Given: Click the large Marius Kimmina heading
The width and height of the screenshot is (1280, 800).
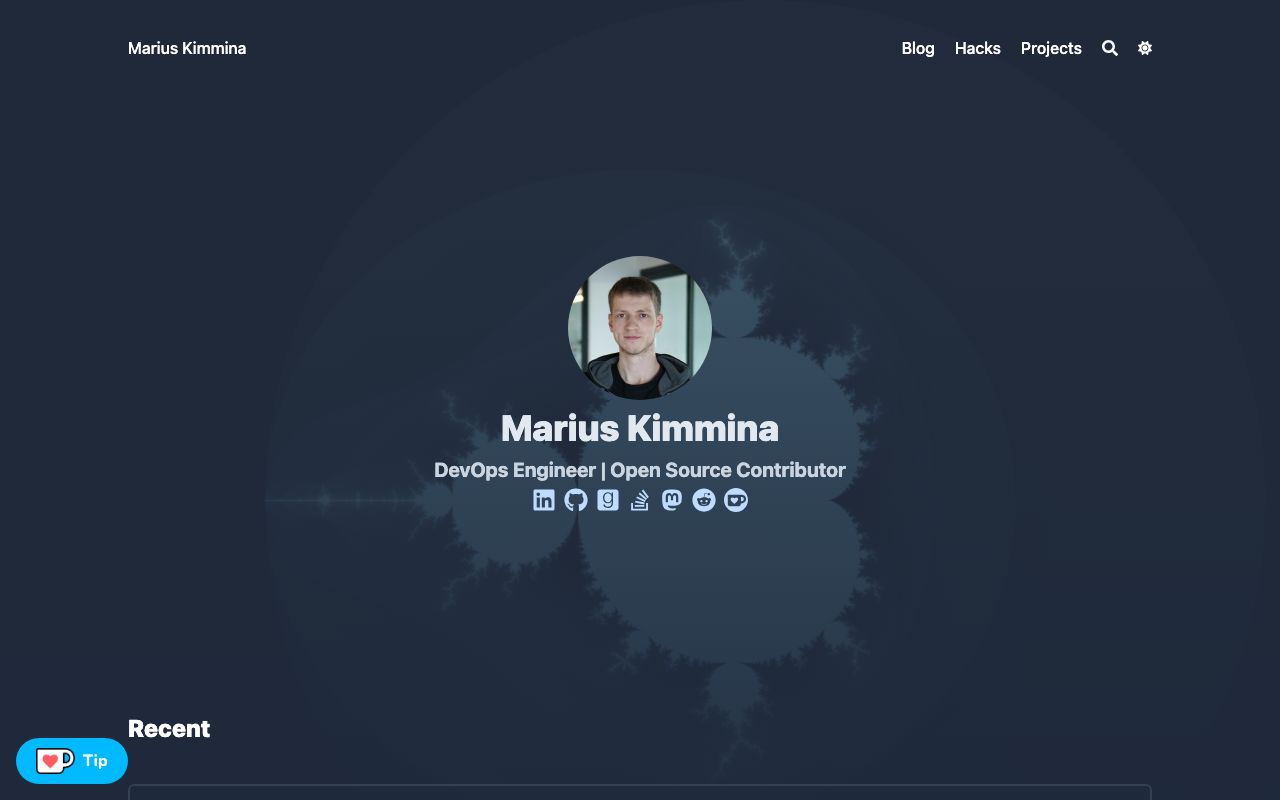Looking at the screenshot, I should point(640,428).
